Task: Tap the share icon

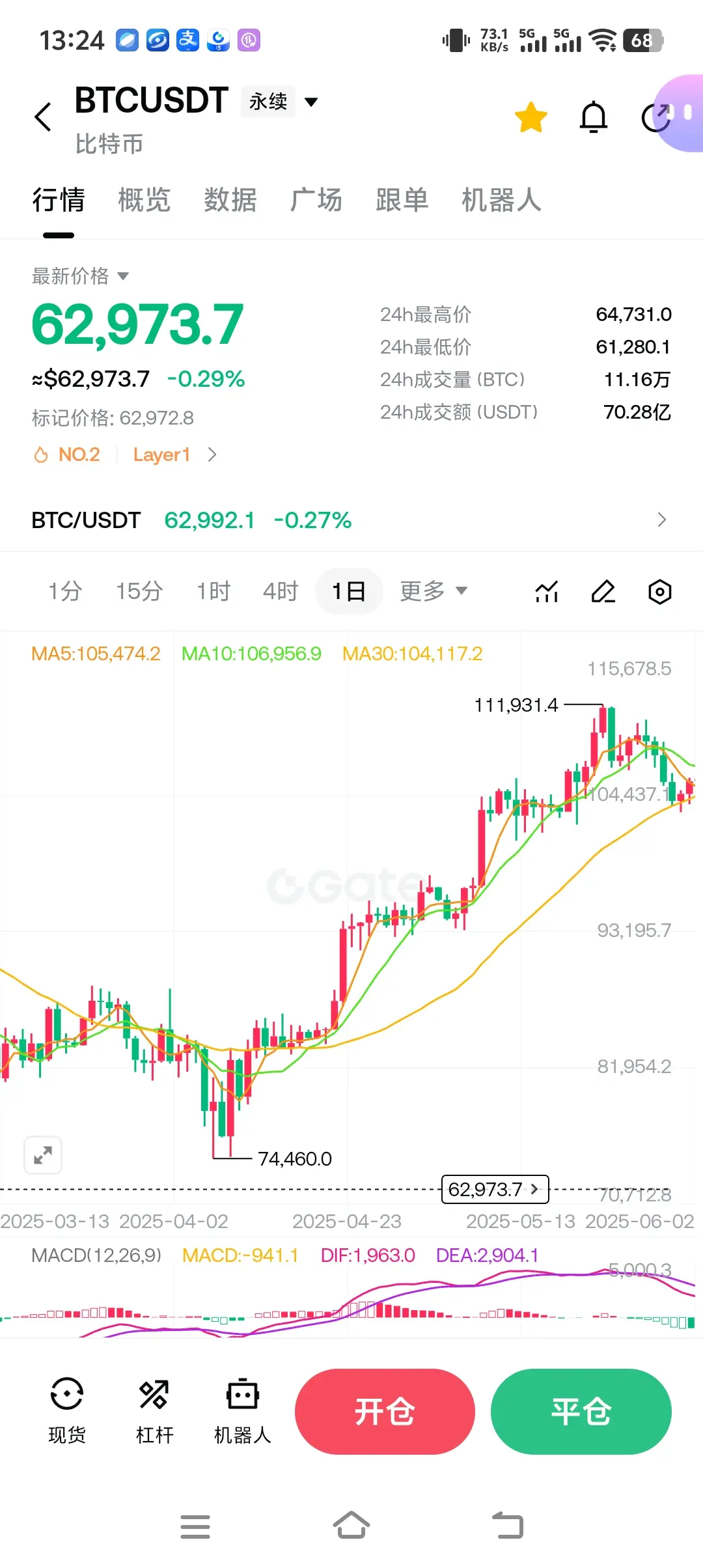Action: [x=656, y=117]
